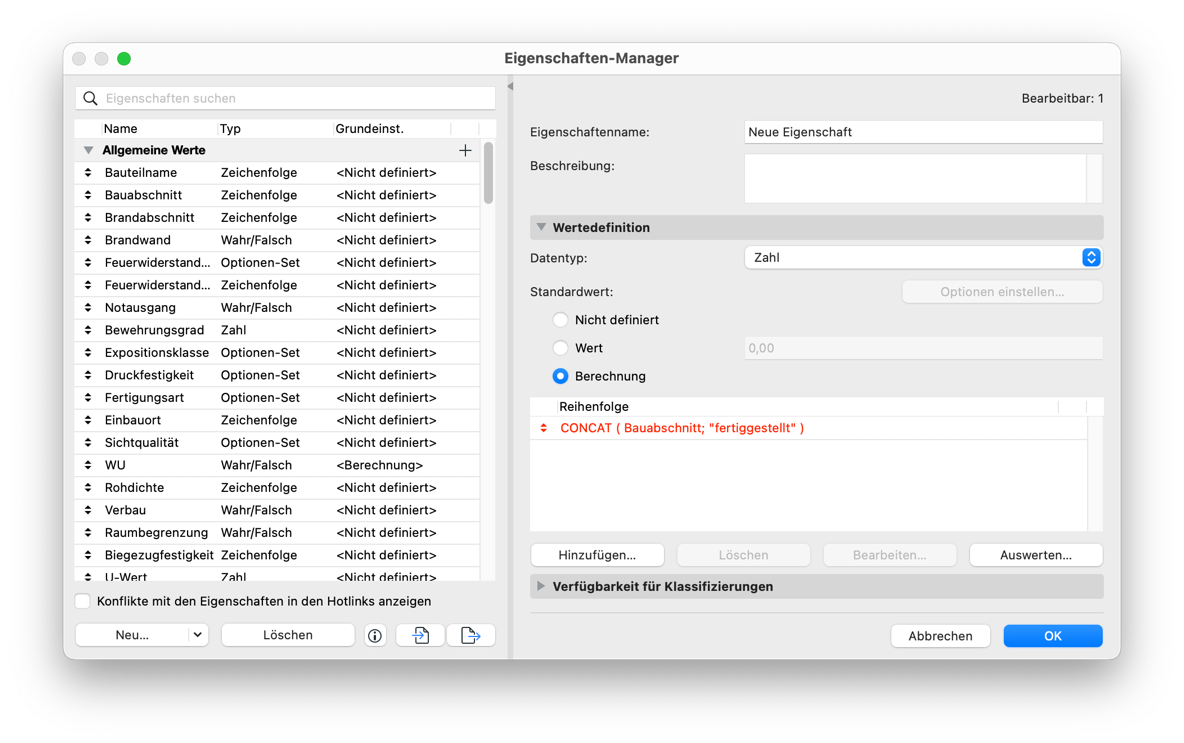1184x743 pixels.
Task: Click the Reihenfolge column header
Action: (x=594, y=407)
